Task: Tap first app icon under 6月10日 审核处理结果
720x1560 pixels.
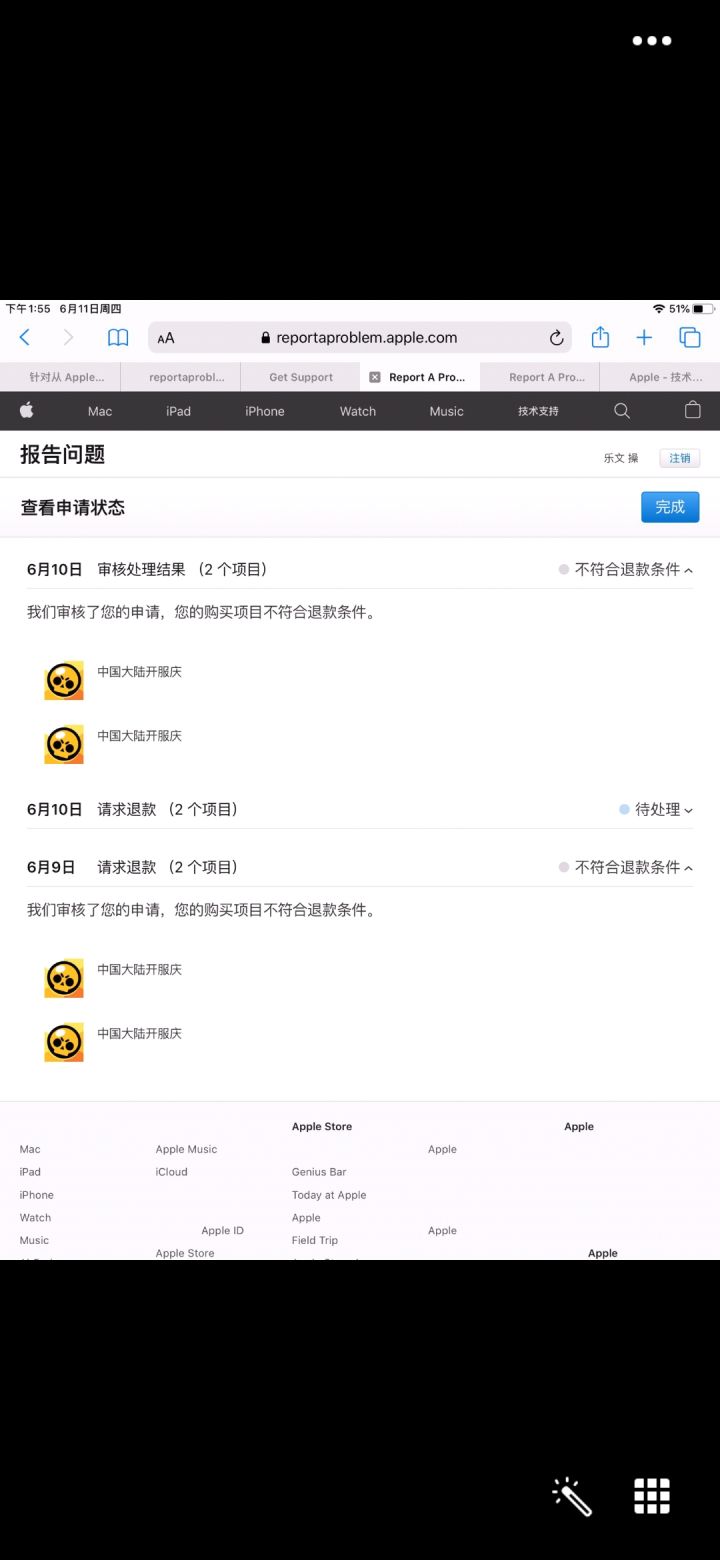Action: [64, 681]
